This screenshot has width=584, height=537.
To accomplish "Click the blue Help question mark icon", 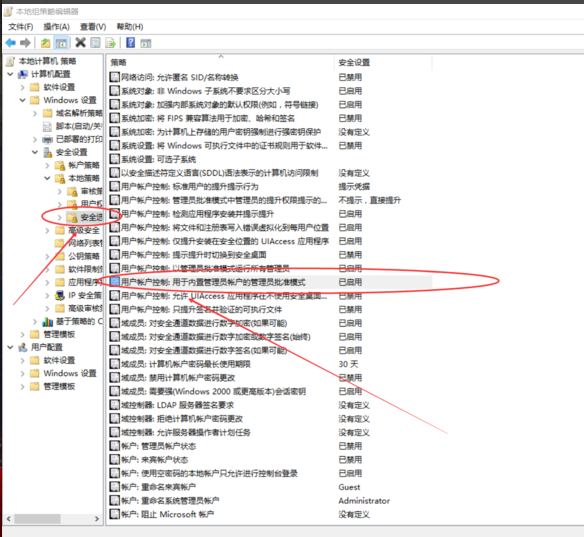I will 130,42.
